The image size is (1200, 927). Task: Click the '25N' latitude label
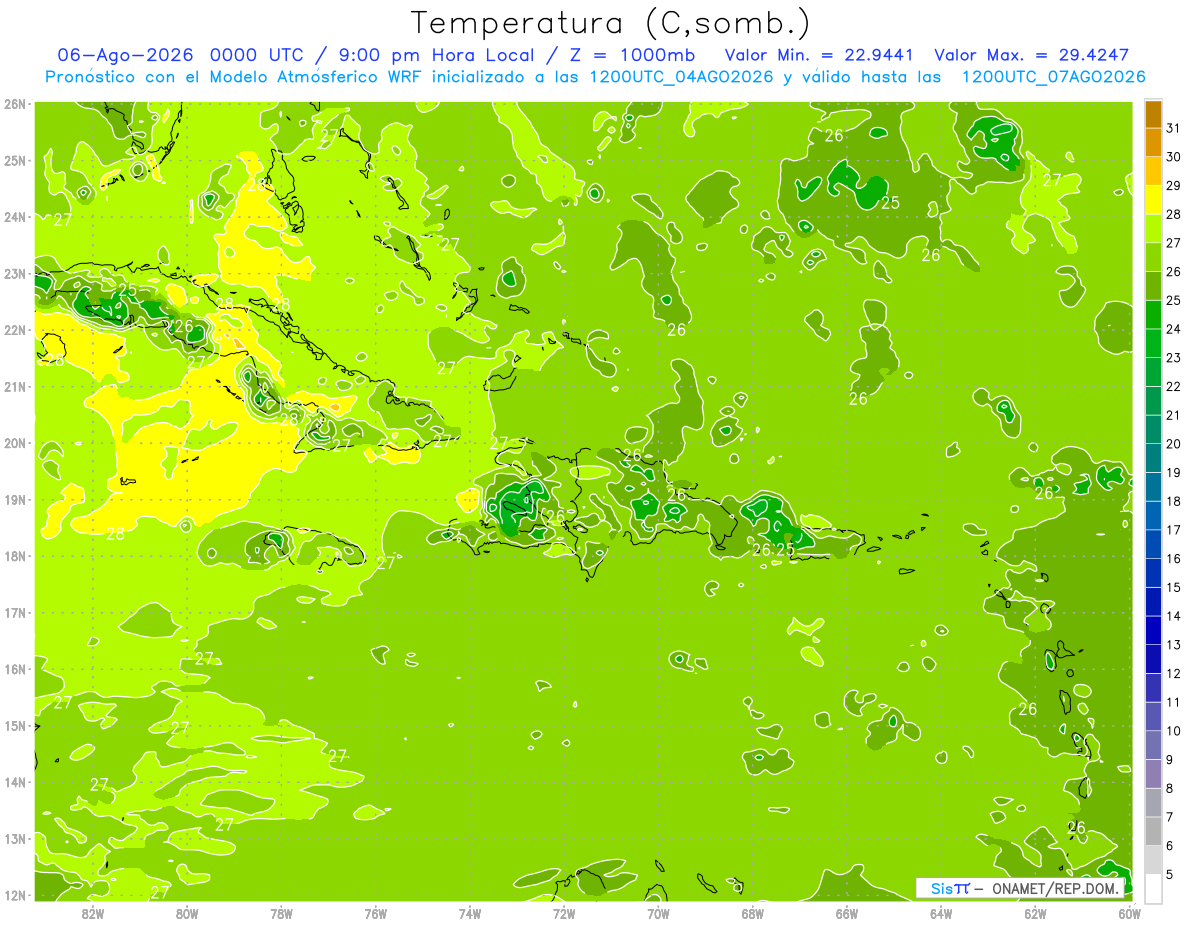15,160
